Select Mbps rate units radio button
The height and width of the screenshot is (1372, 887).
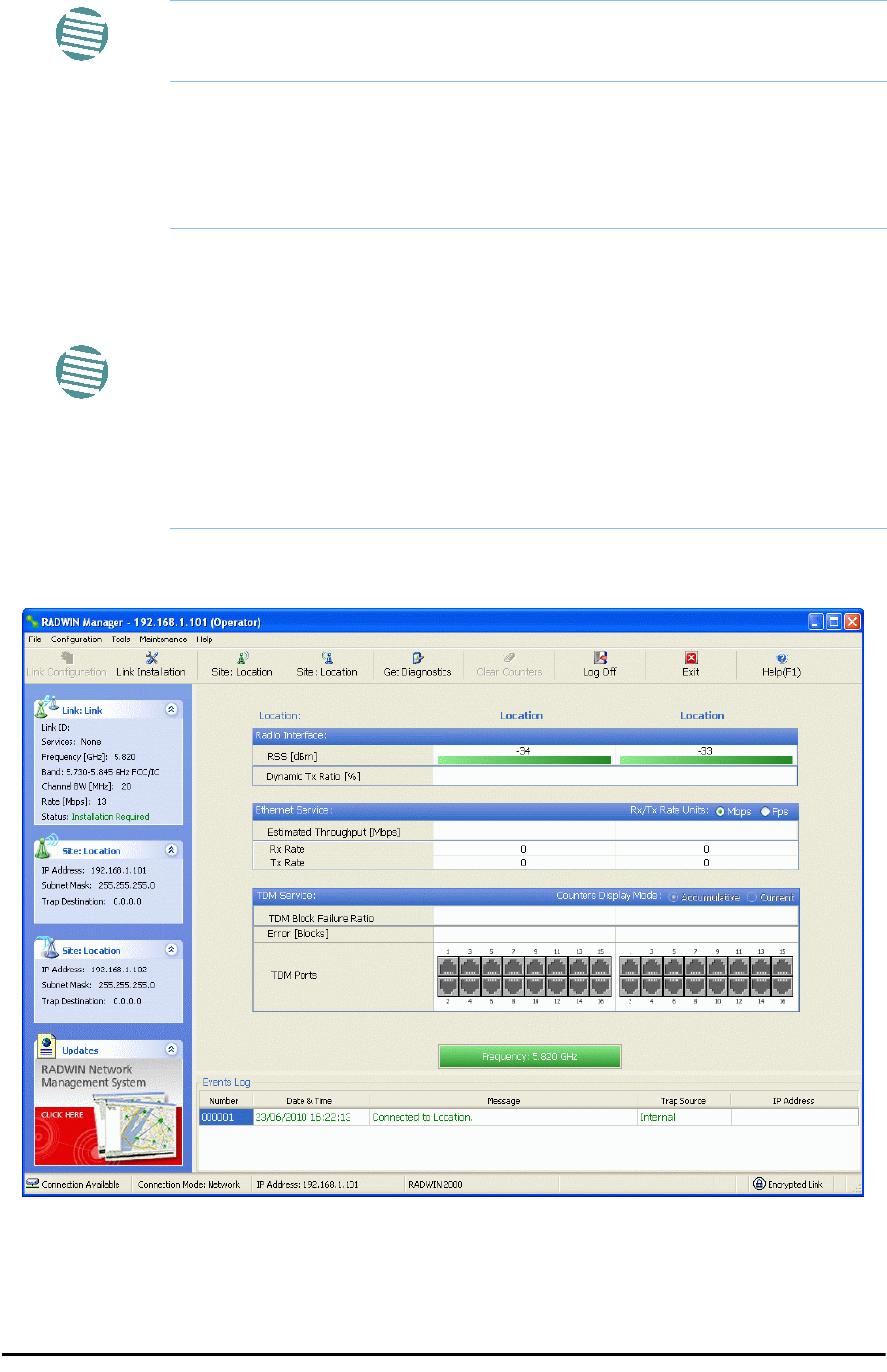click(721, 811)
